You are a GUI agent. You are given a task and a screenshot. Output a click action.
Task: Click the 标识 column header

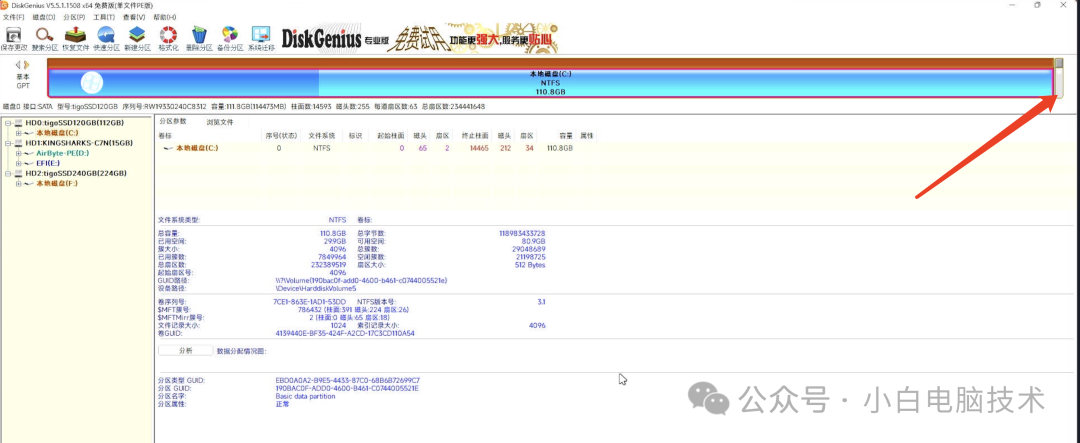point(355,136)
